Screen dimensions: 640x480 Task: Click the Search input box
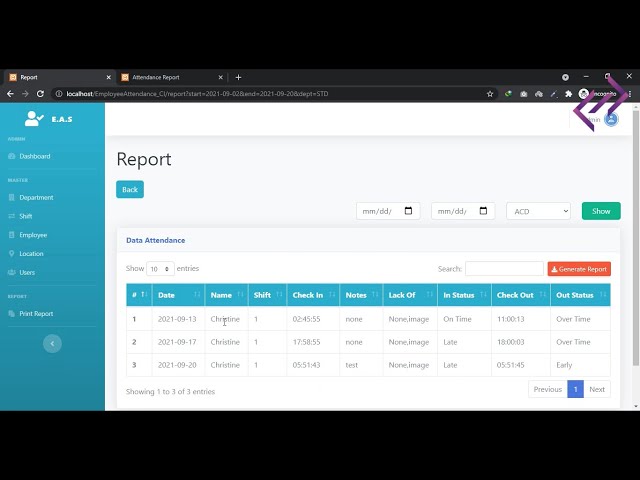click(x=504, y=269)
